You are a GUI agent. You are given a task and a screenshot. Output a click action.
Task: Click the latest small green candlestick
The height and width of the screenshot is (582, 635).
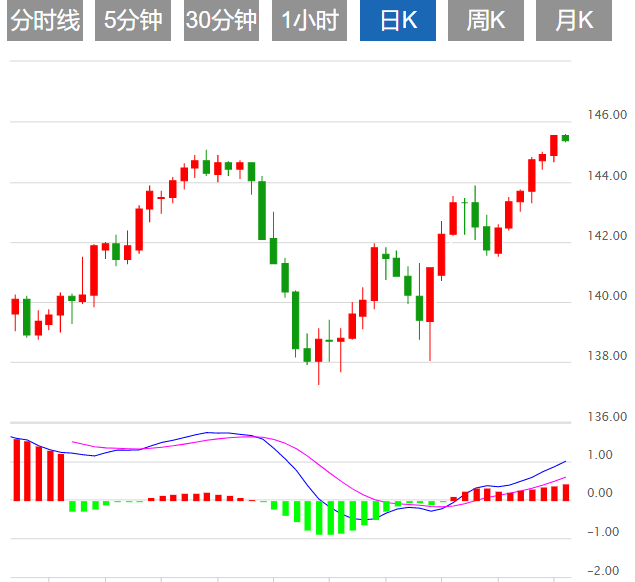(565, 138)
